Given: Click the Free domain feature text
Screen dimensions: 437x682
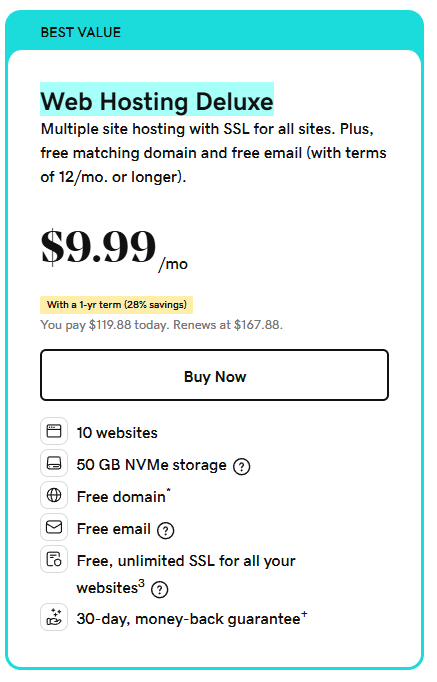Looking at the screenshot, I should click(123, 496).
